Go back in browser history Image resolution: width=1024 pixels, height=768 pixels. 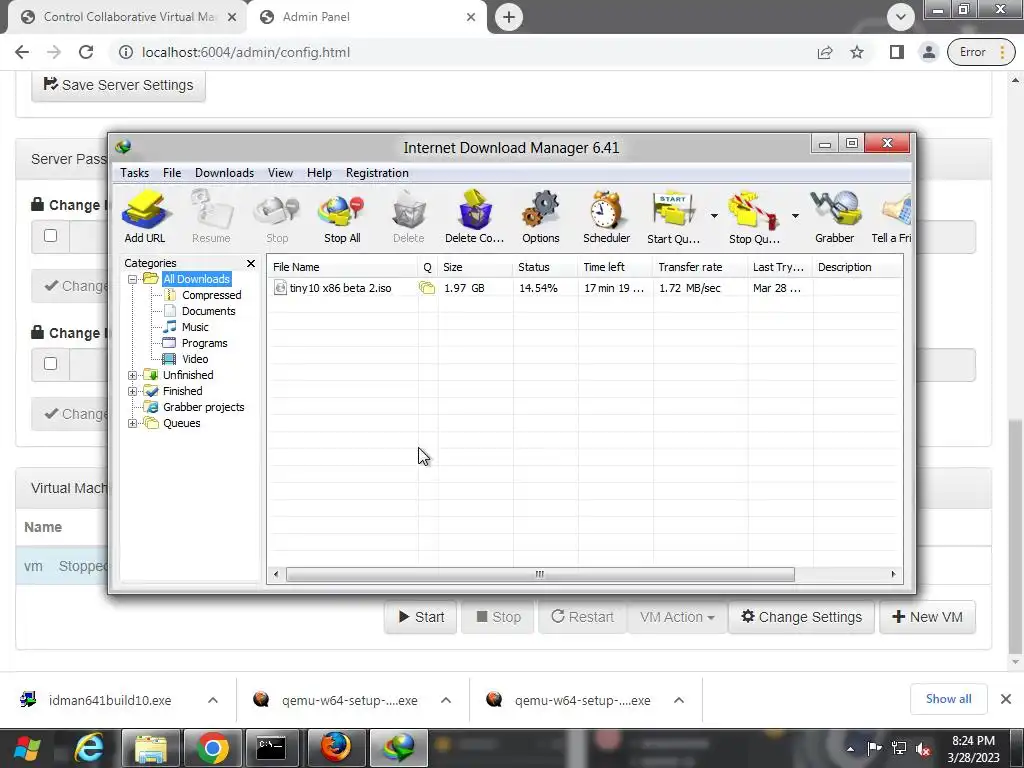[22, 52]
